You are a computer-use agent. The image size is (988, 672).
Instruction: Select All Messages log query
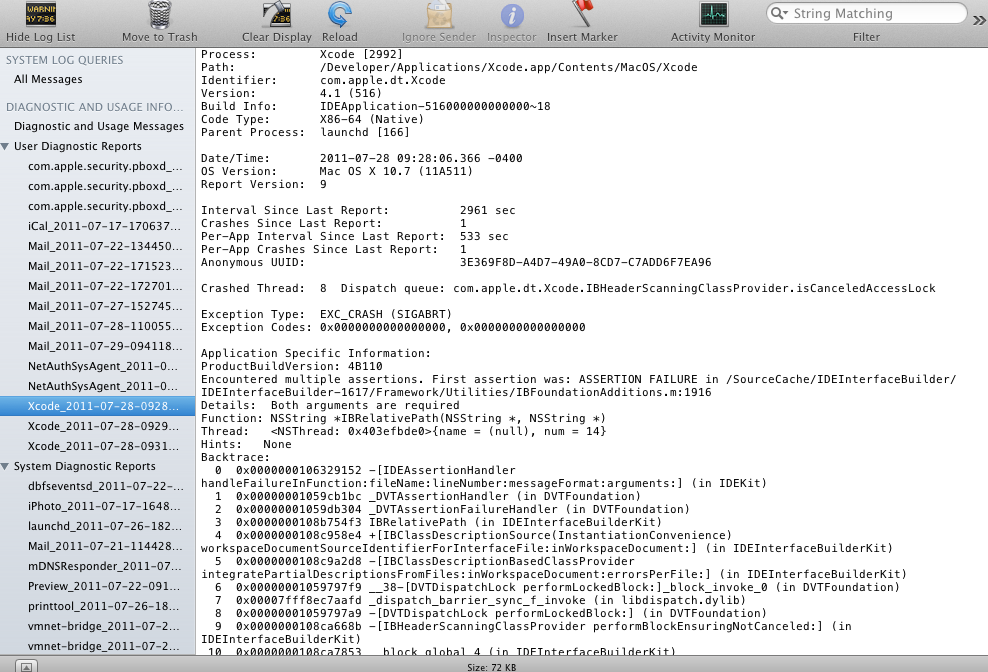point(49,79)
